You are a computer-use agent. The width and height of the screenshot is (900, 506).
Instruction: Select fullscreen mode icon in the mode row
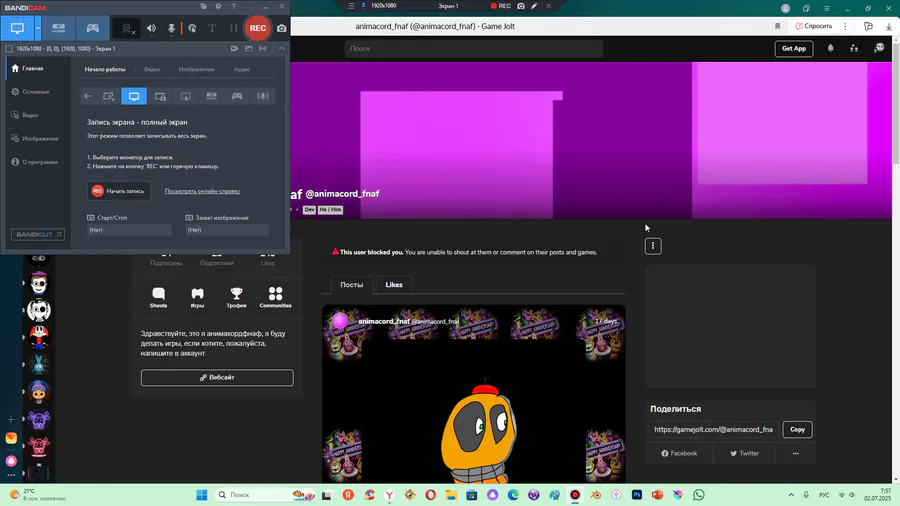pos(134,96)
